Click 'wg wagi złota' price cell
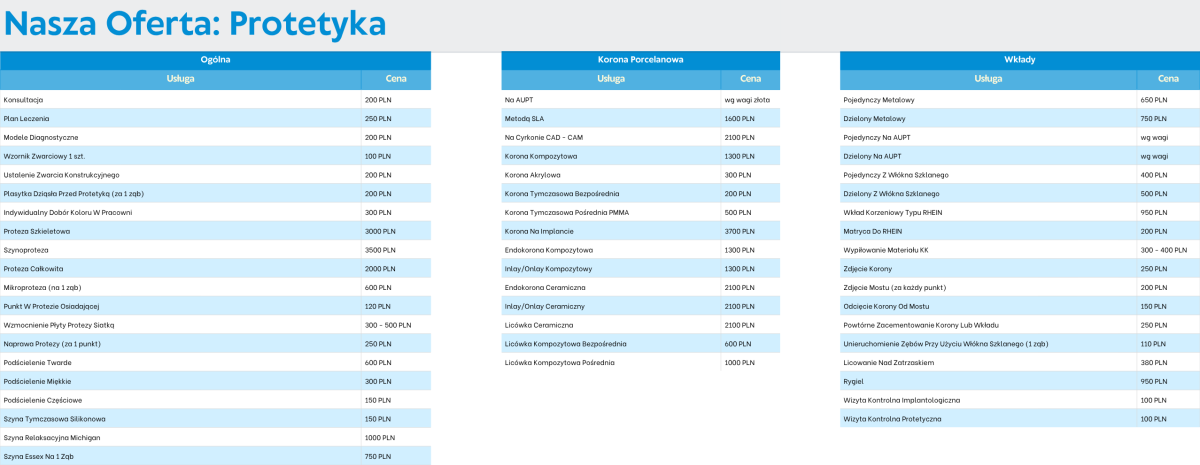Image resolution: width=1200 pixels, height=465 pixels. point(748,100)
